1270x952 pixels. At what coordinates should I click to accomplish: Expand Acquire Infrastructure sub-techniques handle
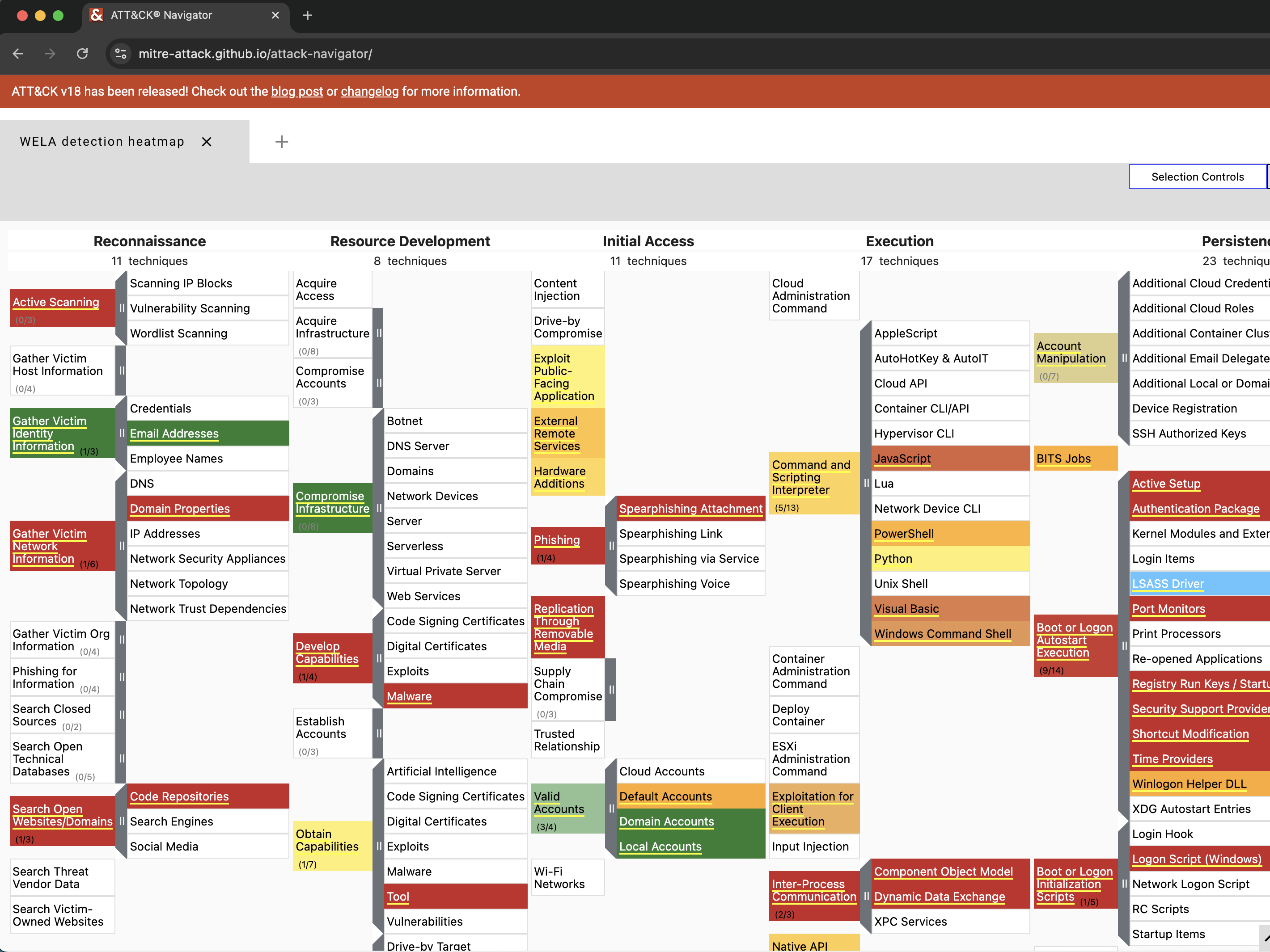(378, 333)
